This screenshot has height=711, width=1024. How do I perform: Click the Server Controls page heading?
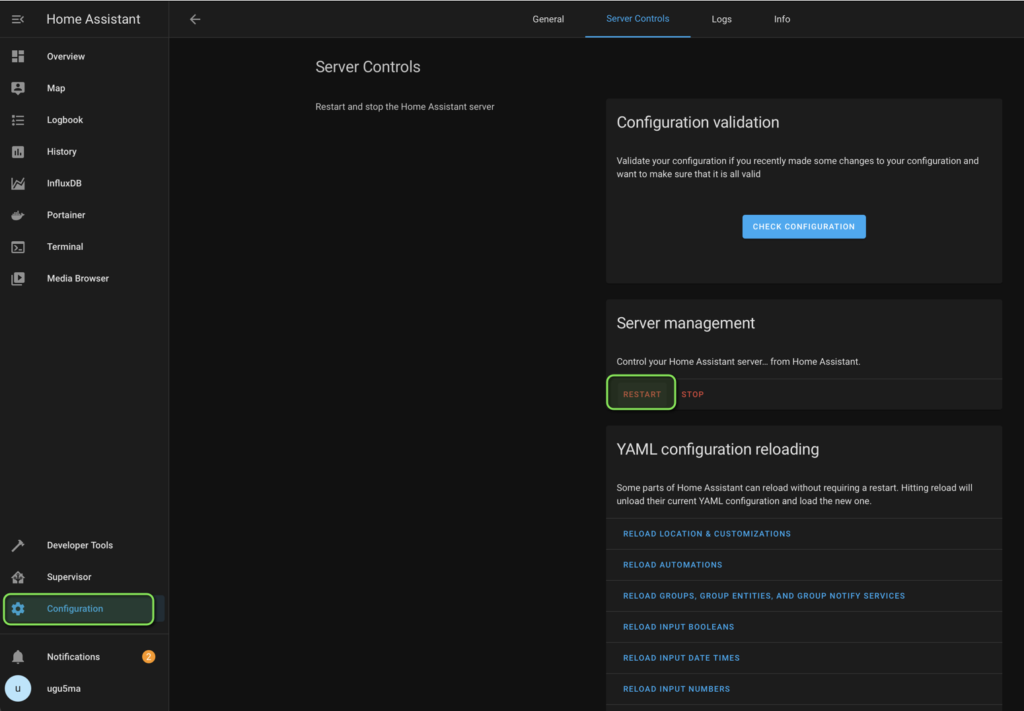click(x=368, y=67)
